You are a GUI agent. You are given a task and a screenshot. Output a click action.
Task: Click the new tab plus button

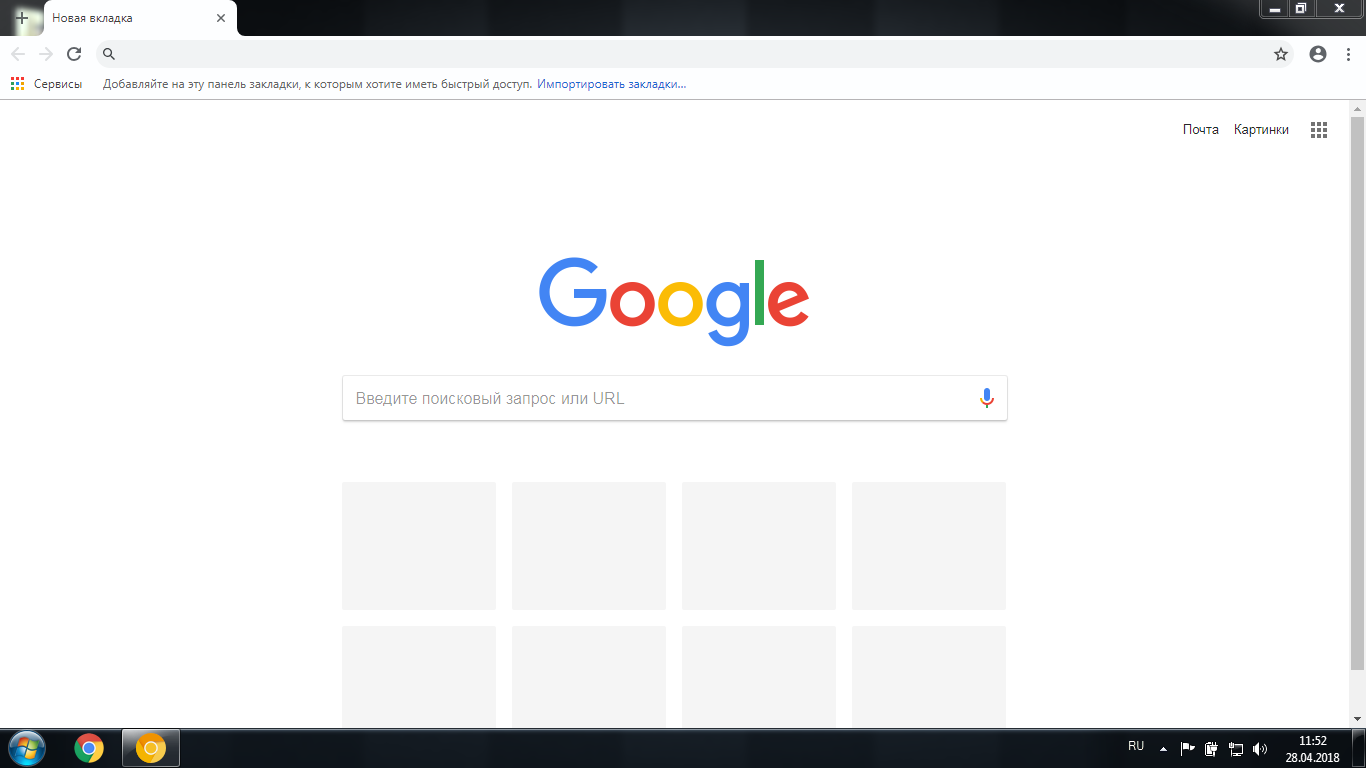(22, 18)
